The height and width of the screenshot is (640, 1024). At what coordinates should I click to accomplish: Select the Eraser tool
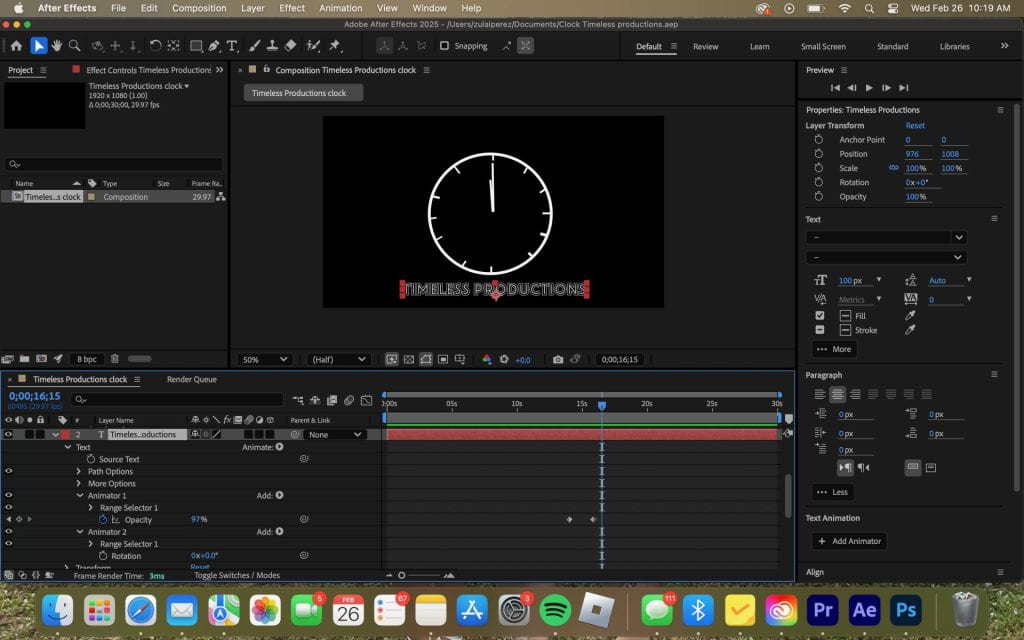290,46
